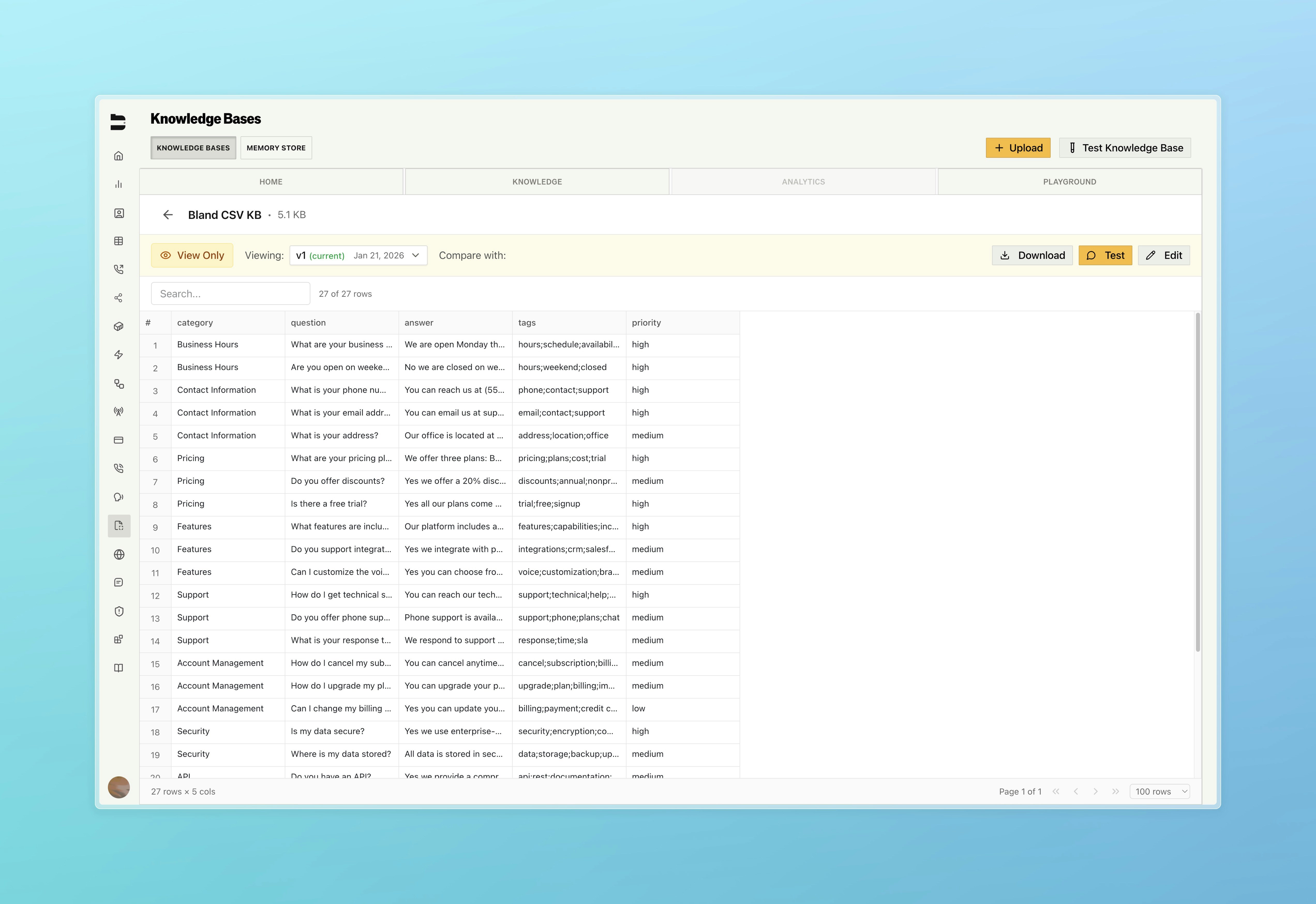Open the Contacts card icon in sidebar
Image resolution: width=1316 pixels, height=904 pixels.
(119, 212)
